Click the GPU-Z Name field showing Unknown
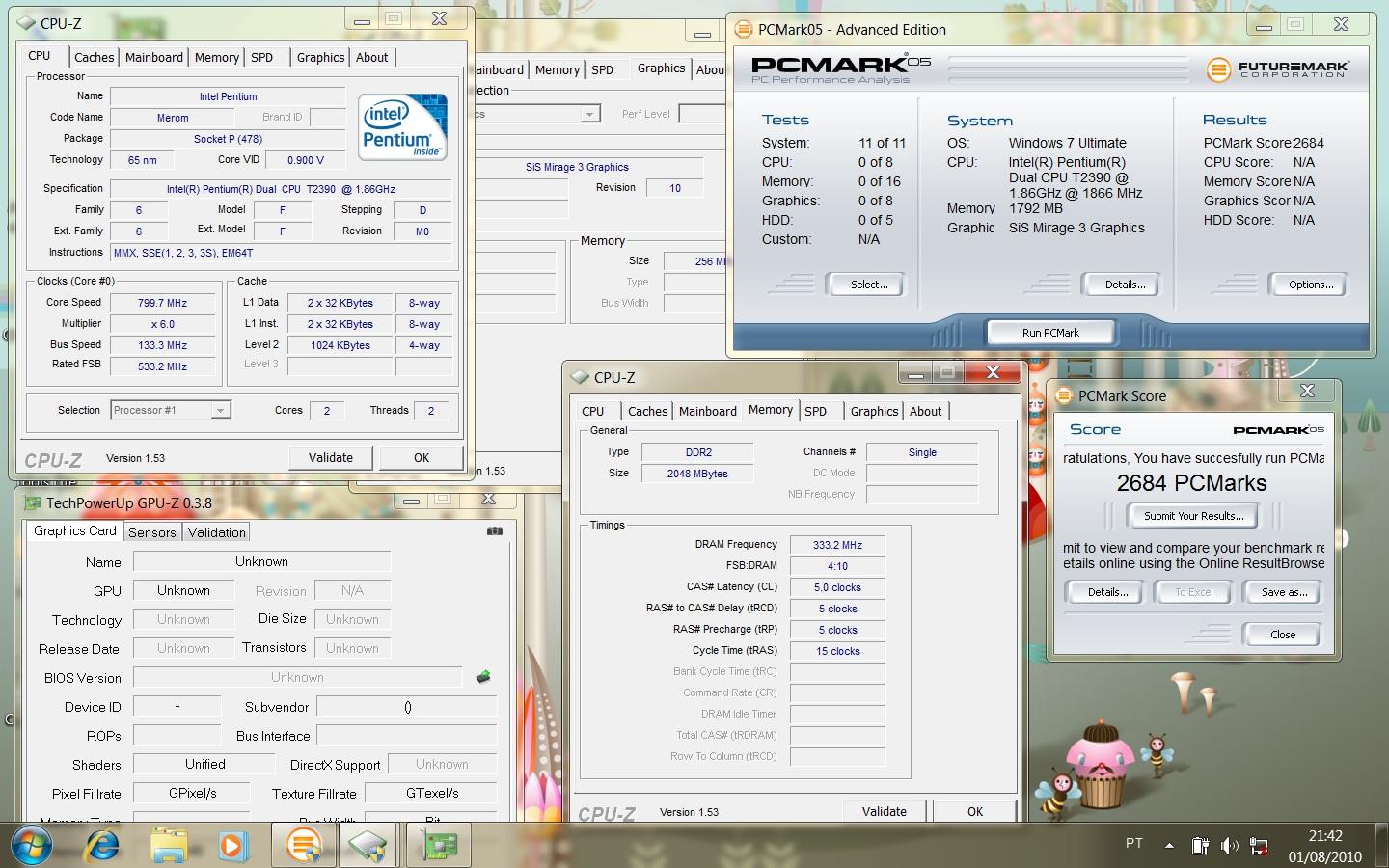 (261, 561)
